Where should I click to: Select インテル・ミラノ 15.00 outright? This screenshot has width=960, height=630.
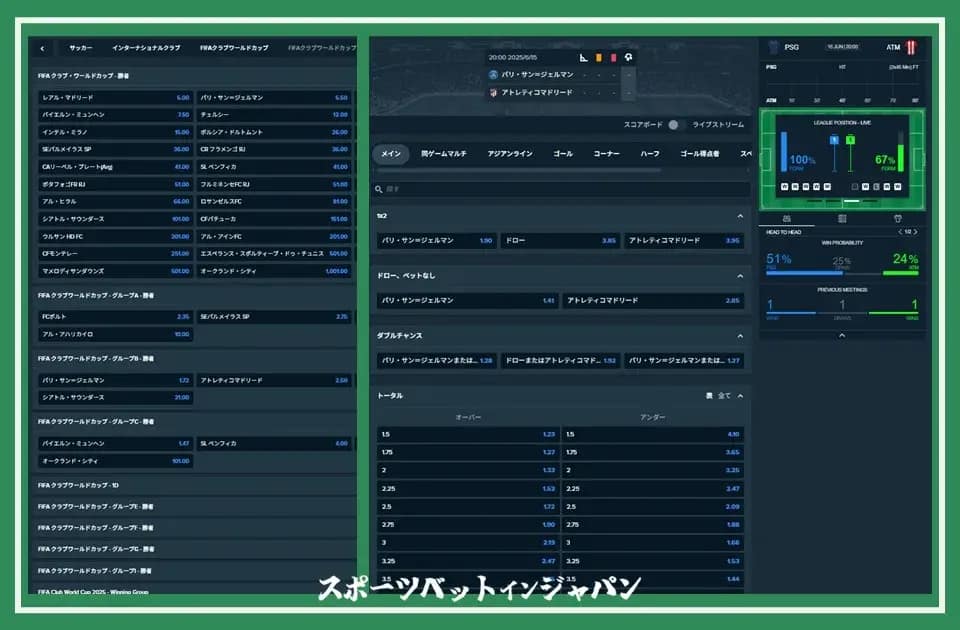tap(115, 132)
